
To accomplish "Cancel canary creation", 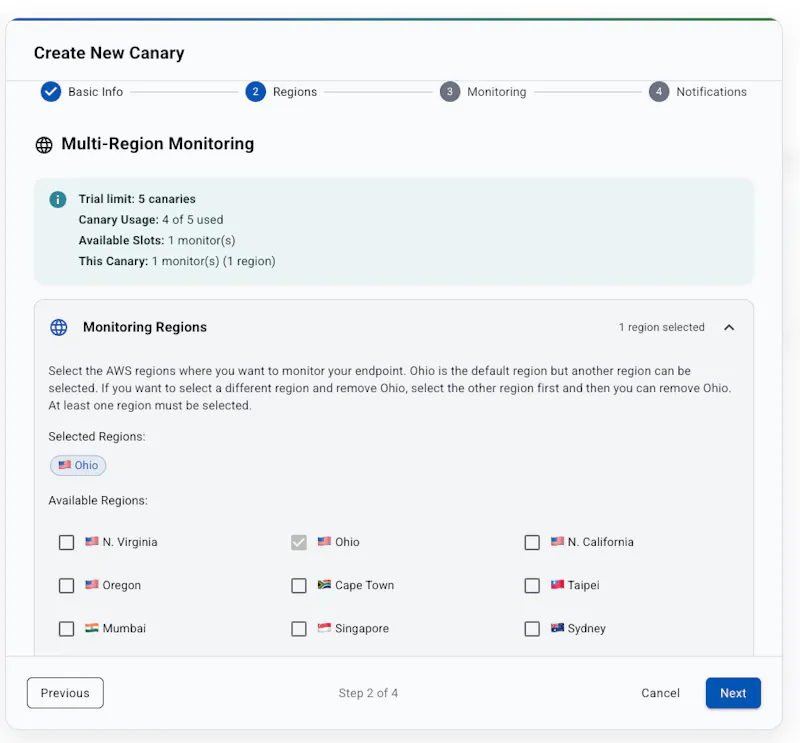I will tap(660, 693).
